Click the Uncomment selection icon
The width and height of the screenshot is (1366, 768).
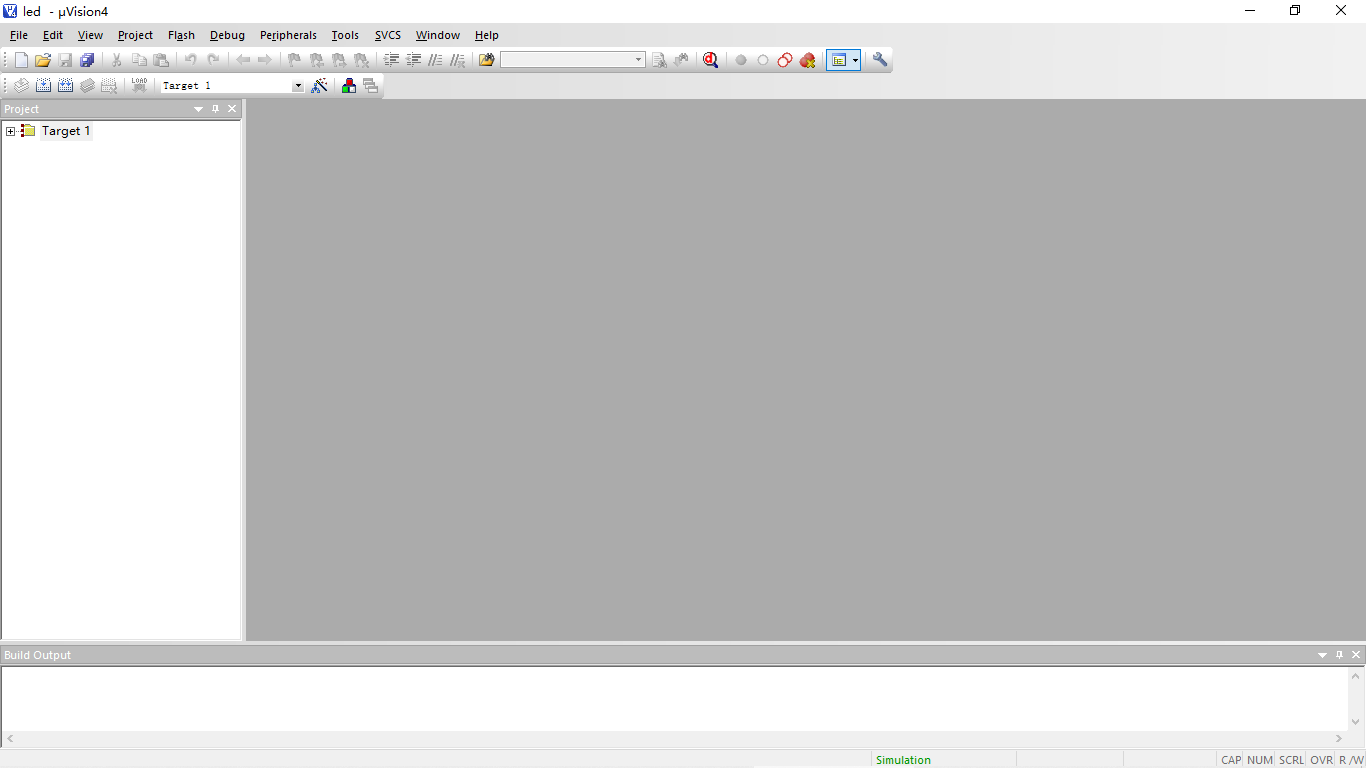coord(458,60)
